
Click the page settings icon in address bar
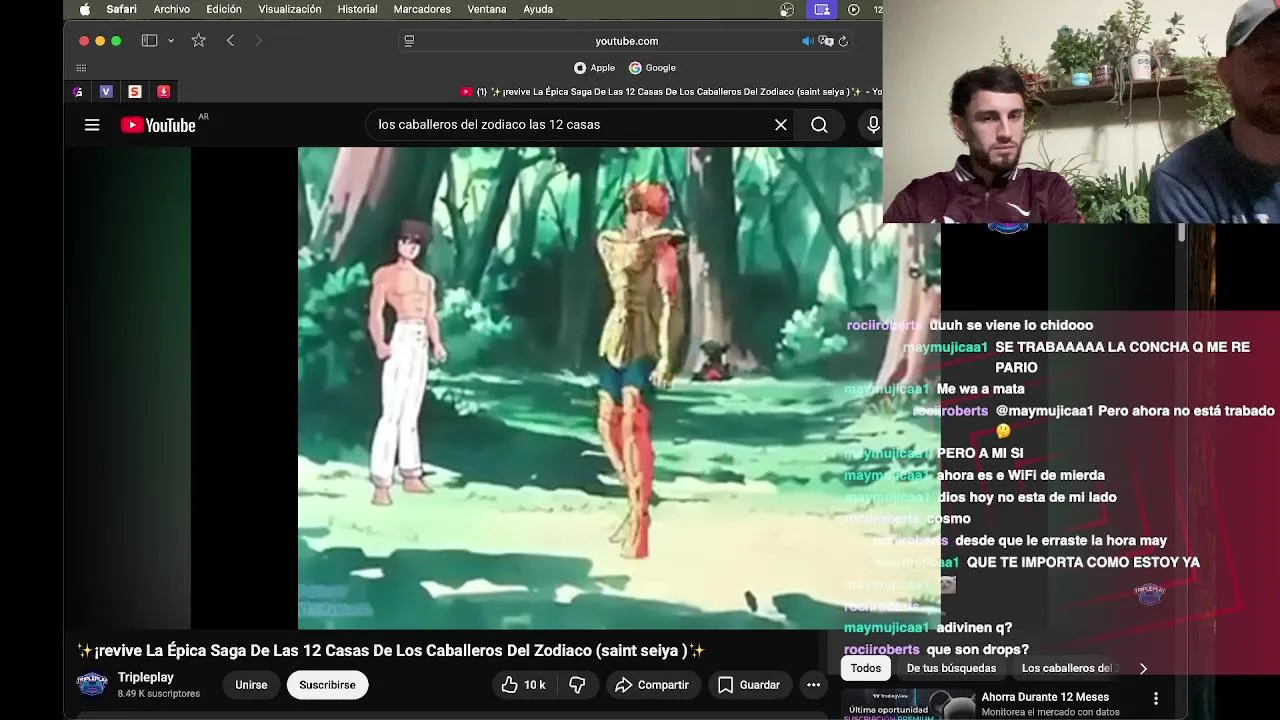(x=409, y=41)
